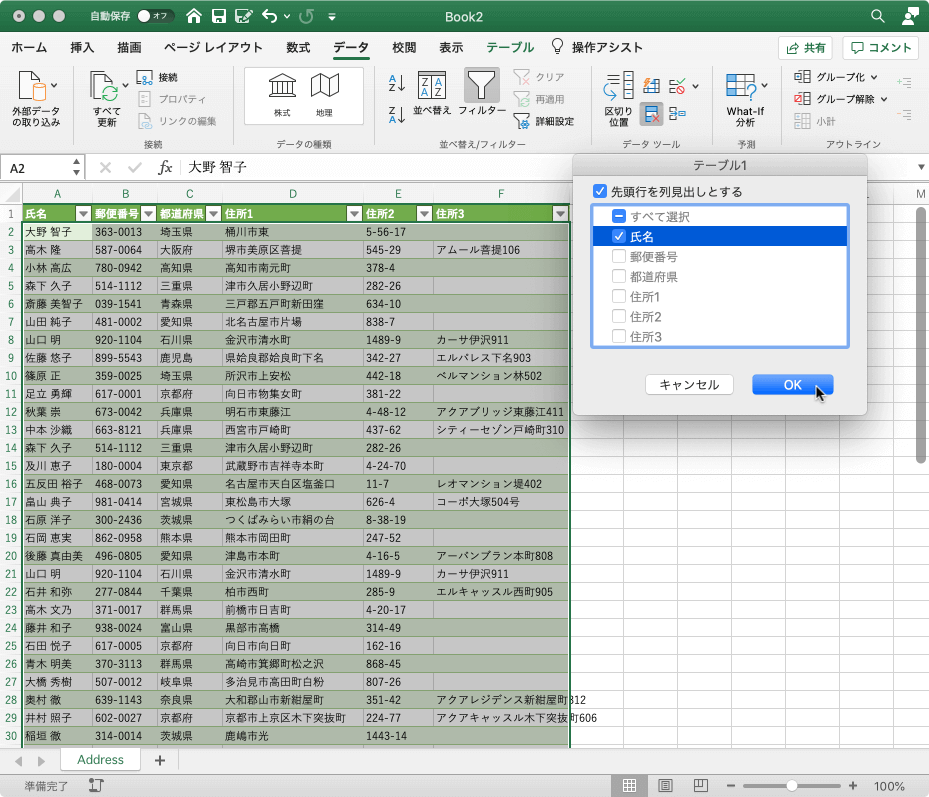The image size is (929, 797).
Task: Click the Data Validation icon
Action: 677,86
